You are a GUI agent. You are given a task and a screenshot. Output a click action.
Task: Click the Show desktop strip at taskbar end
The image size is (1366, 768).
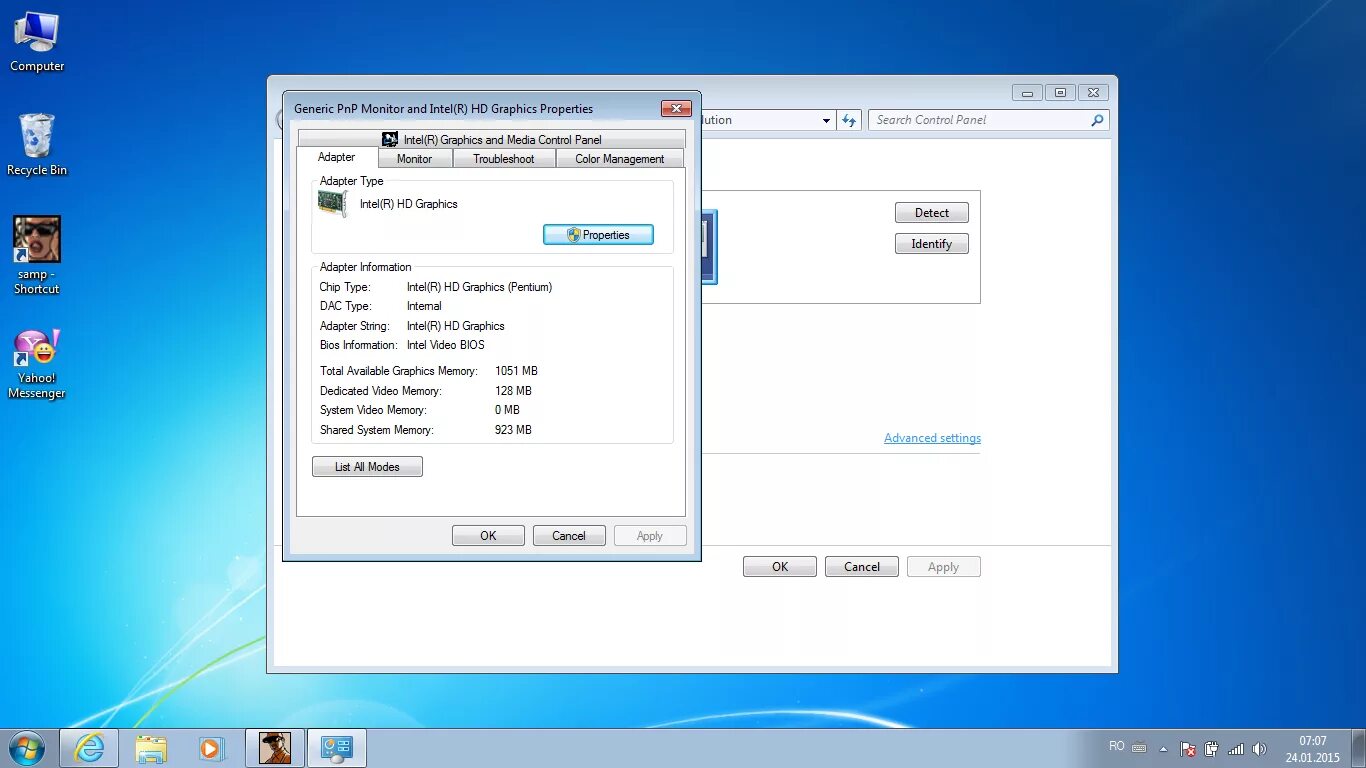click(1358, 748)
